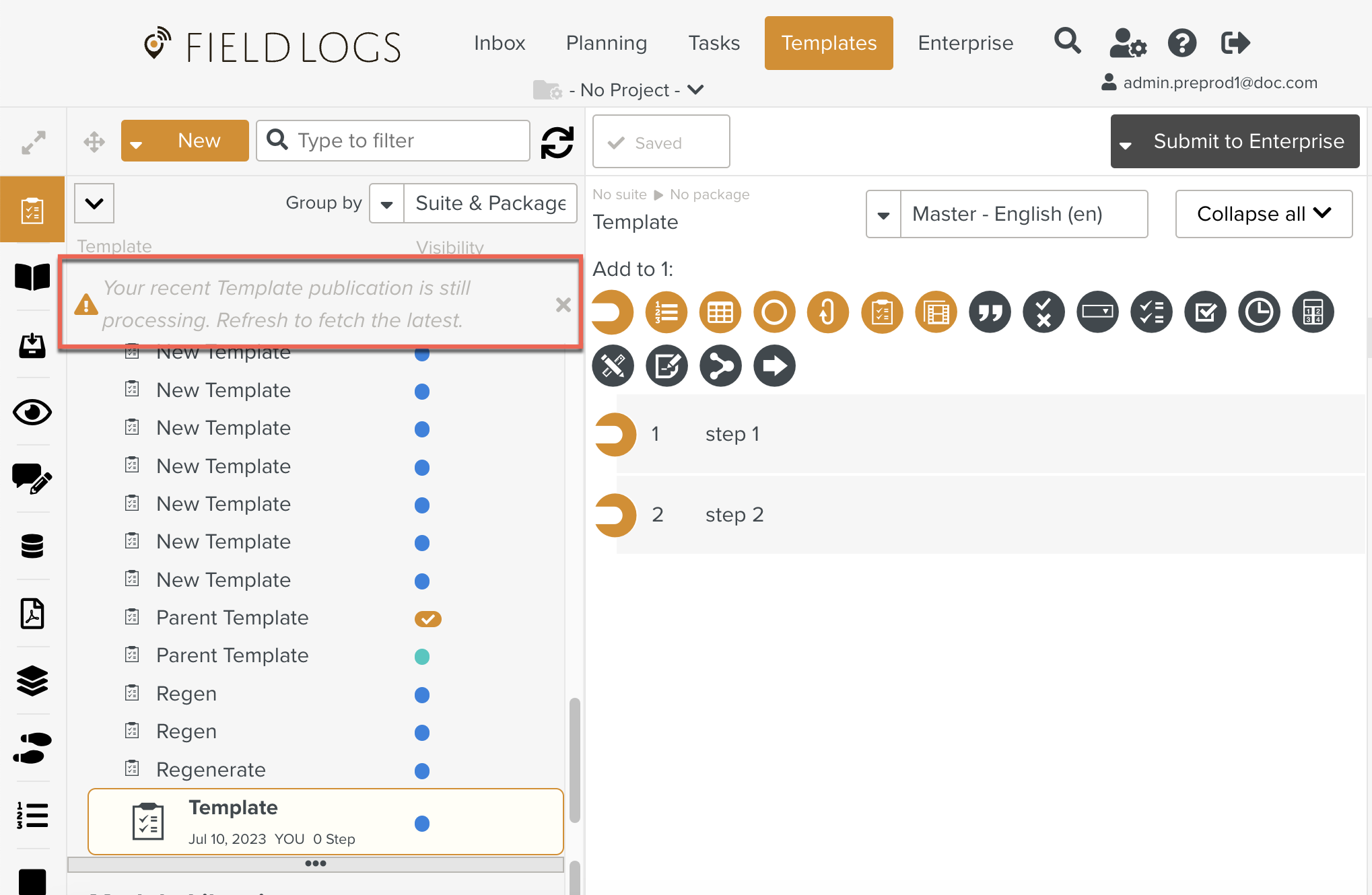Open the No Project dropdown
The image size is (1372, 895).
(x=626, y=89)
